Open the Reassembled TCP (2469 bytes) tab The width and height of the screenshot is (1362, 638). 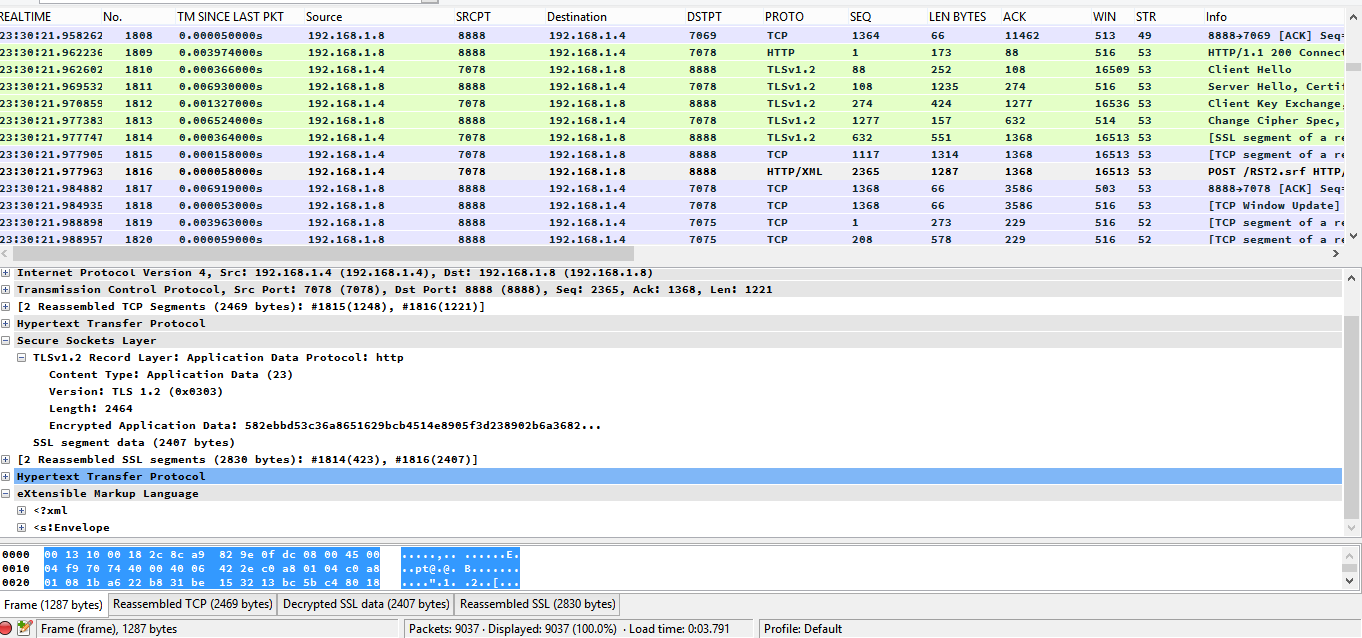click(193, 604)
